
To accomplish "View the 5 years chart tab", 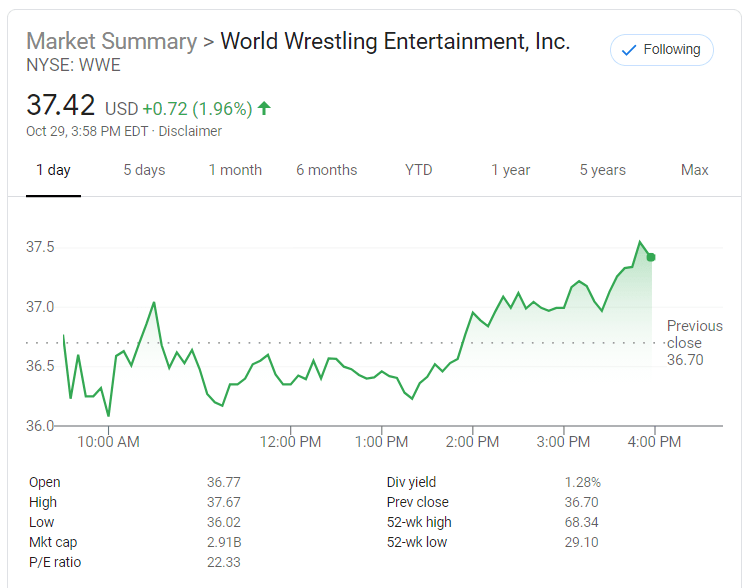I will (x=602, y=170).
